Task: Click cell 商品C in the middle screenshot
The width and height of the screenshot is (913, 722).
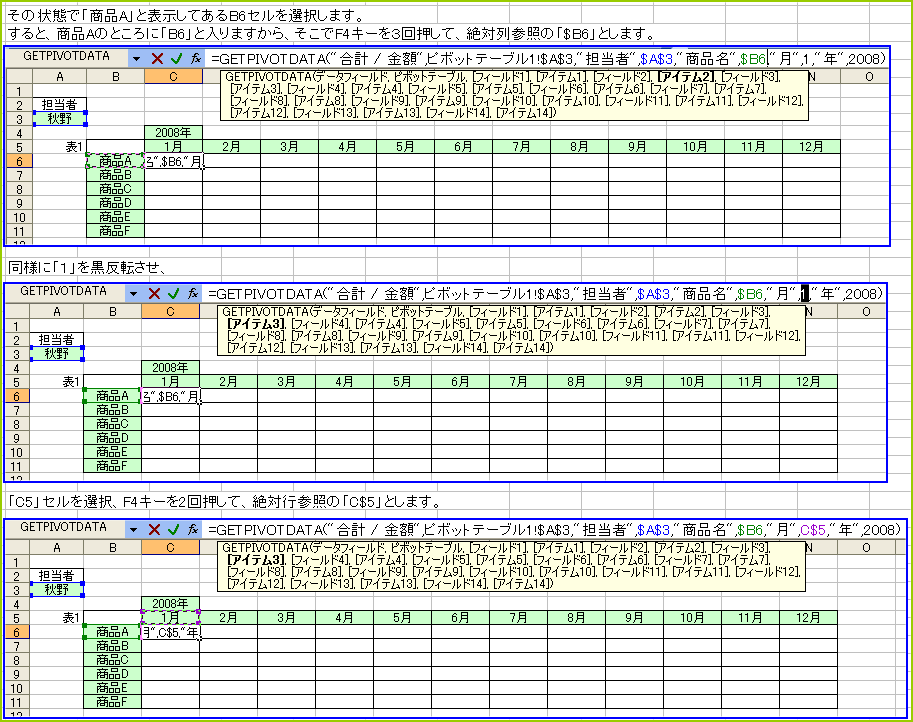Action: (x=112, y=424)
